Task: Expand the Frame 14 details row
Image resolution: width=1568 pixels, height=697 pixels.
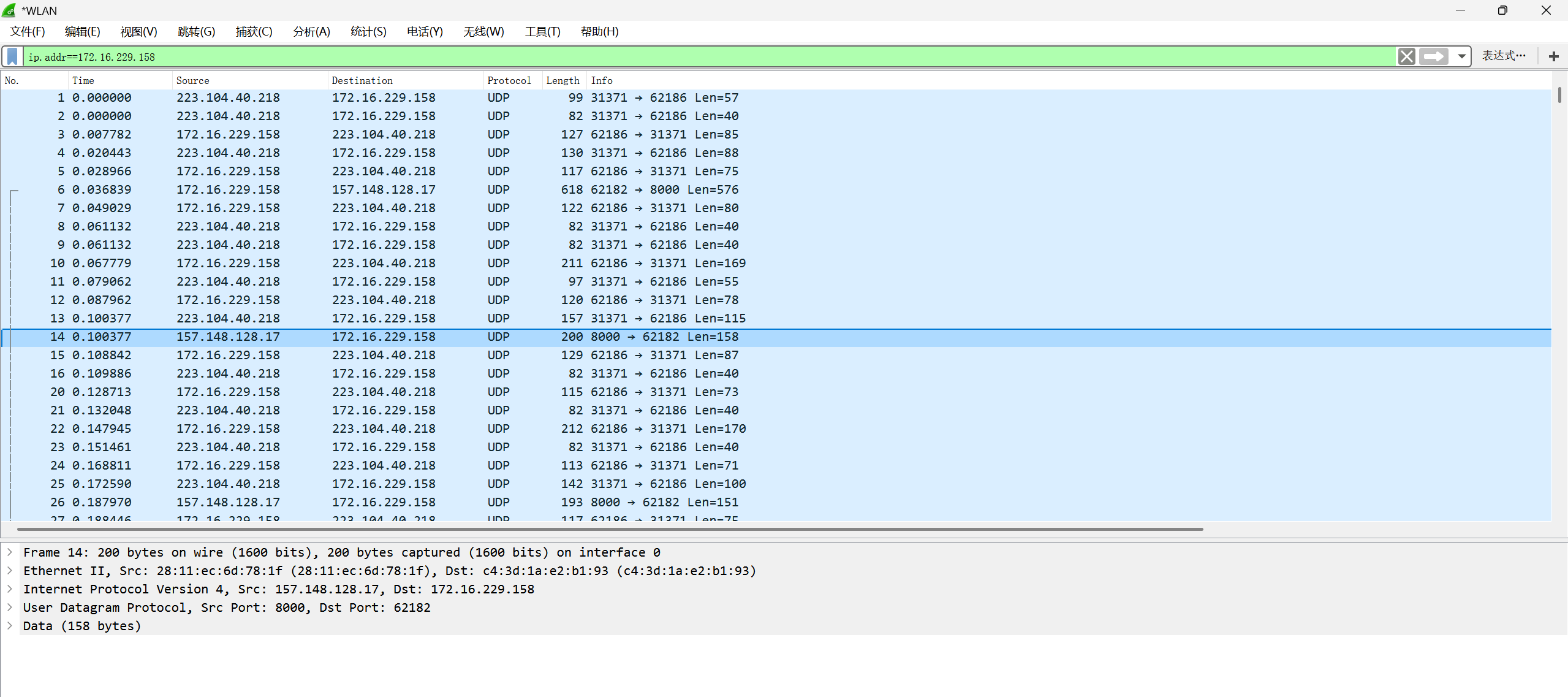Action: (x=10, y=552)
